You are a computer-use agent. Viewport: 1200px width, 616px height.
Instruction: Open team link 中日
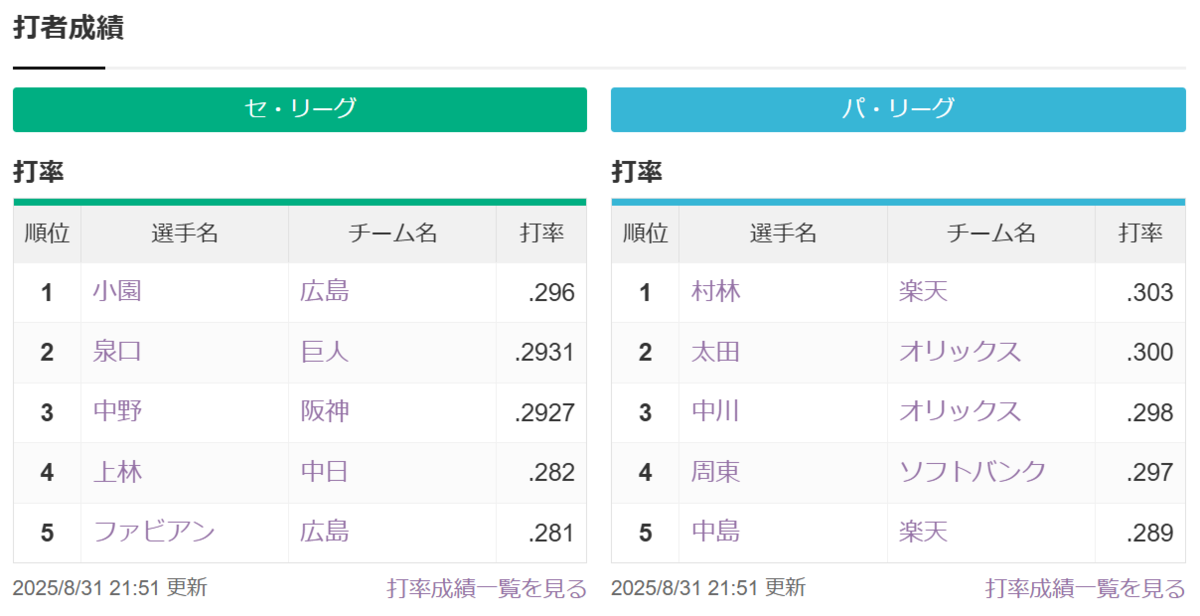pos(325,472)
